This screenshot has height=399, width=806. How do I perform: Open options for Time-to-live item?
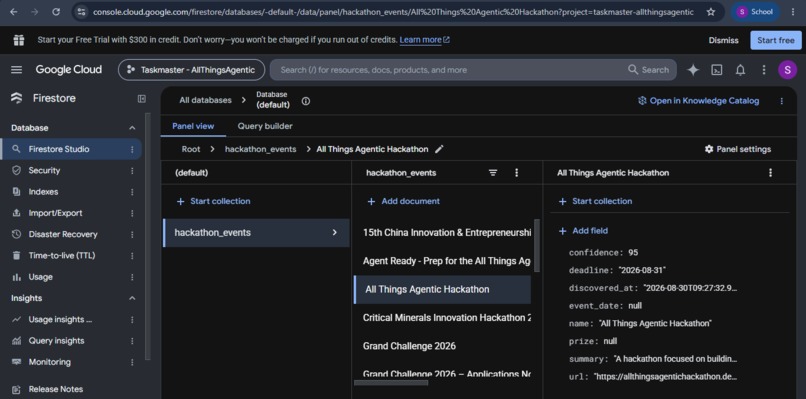point(132,256)
